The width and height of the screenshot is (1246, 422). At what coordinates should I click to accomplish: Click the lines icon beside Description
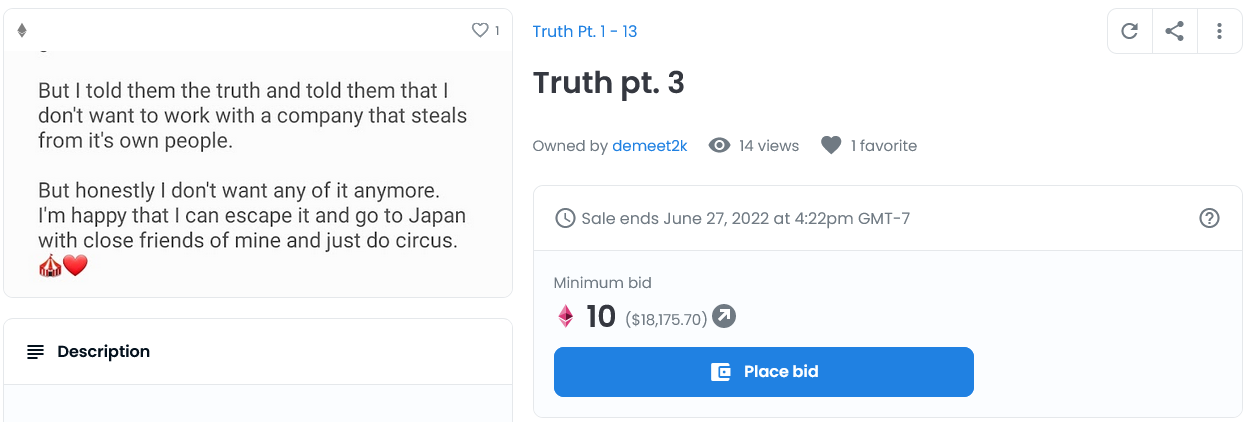click(x=36, y=352)
